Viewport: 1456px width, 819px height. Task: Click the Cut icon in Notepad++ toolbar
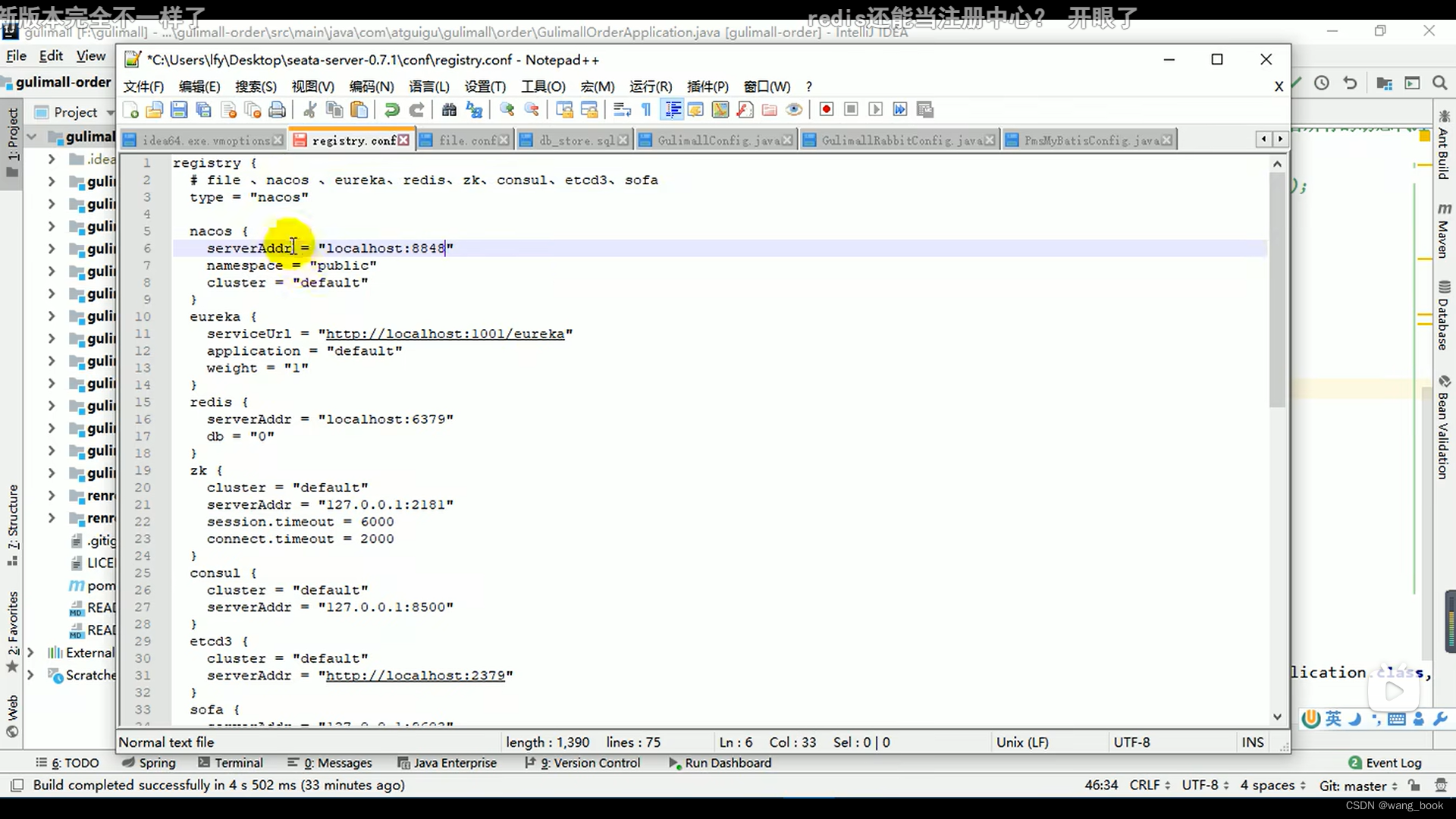310,109
